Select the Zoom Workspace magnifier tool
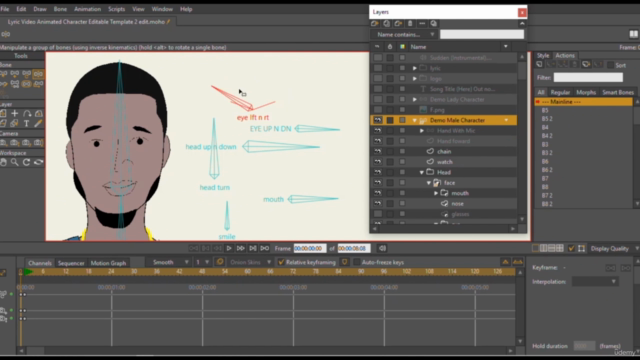Viewport: 640px width, 360px height. 15,162
